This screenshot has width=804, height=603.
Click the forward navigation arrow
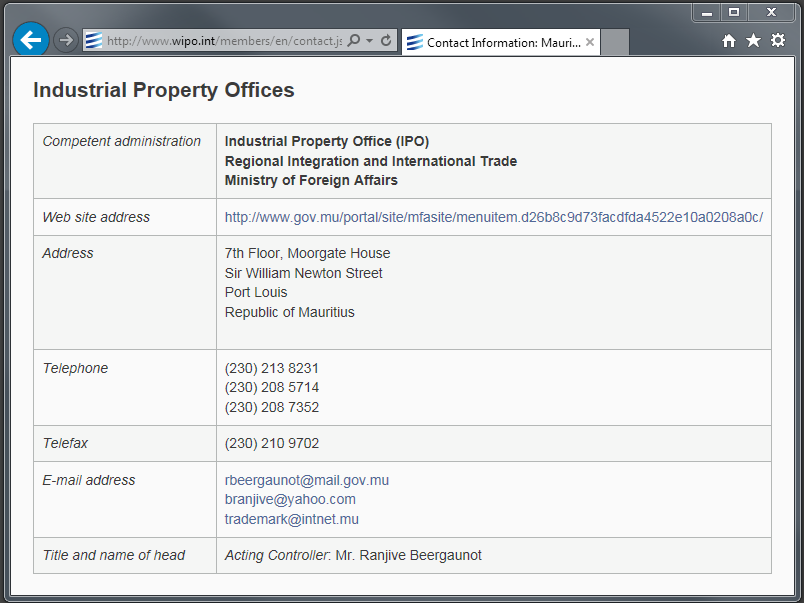pos(66,40)
